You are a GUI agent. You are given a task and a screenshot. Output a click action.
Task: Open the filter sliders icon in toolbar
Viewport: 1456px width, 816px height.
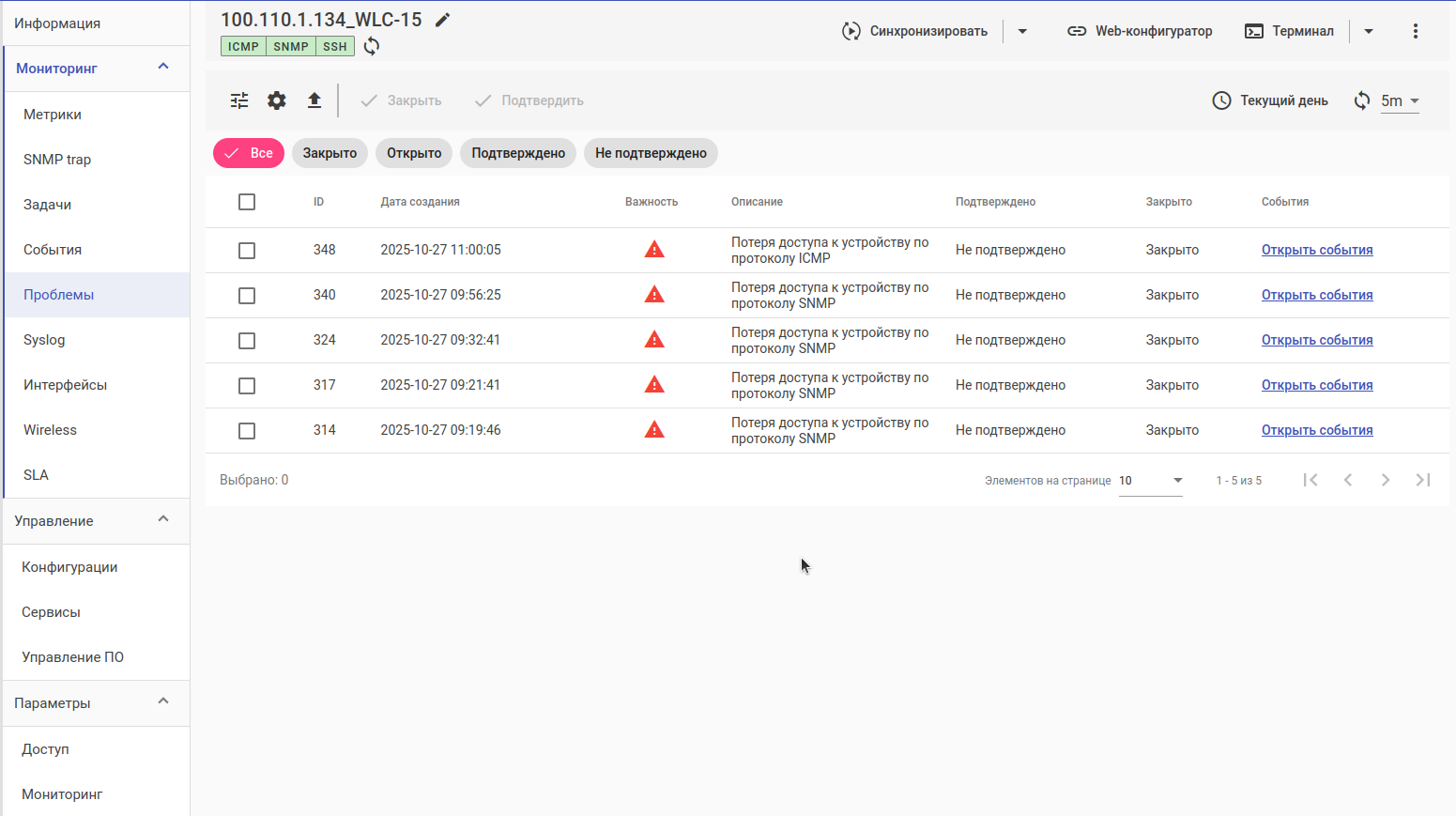pyautogui.click(x=239, y=100)
